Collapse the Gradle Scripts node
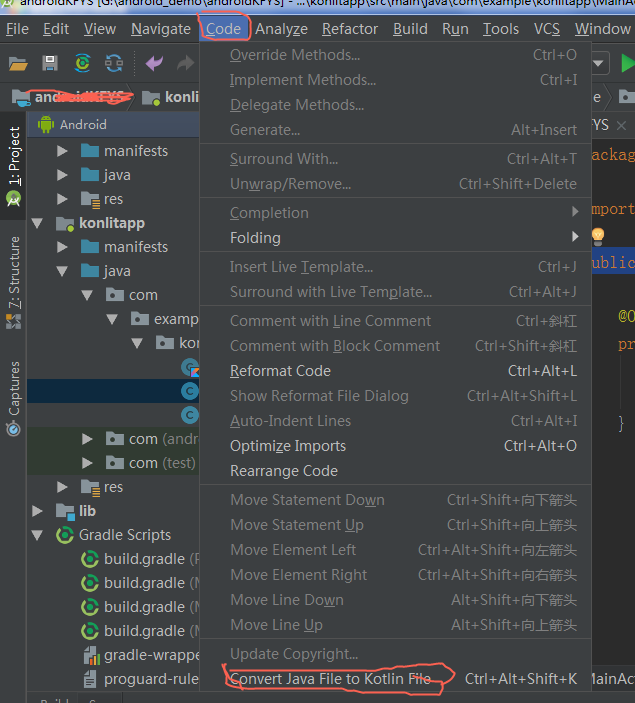 click(x=37, y=535)
